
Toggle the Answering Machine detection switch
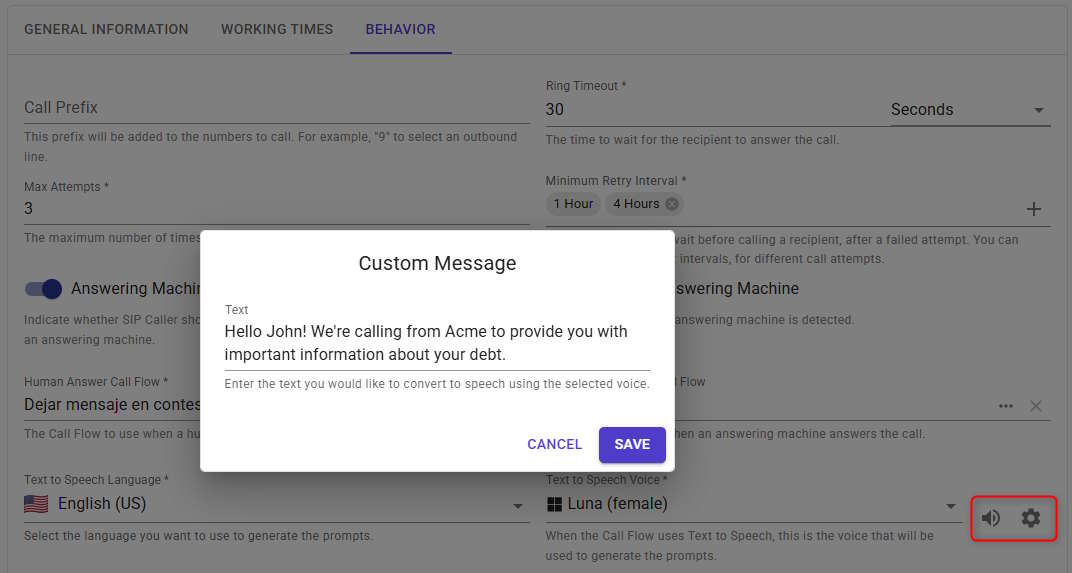click(44, 289)
